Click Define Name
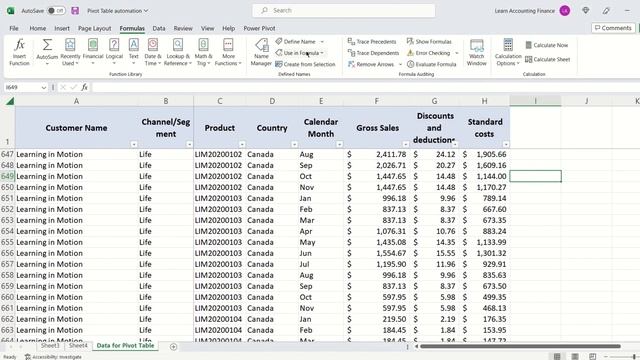This screenshot has width=640, height=360. point(296,42)
